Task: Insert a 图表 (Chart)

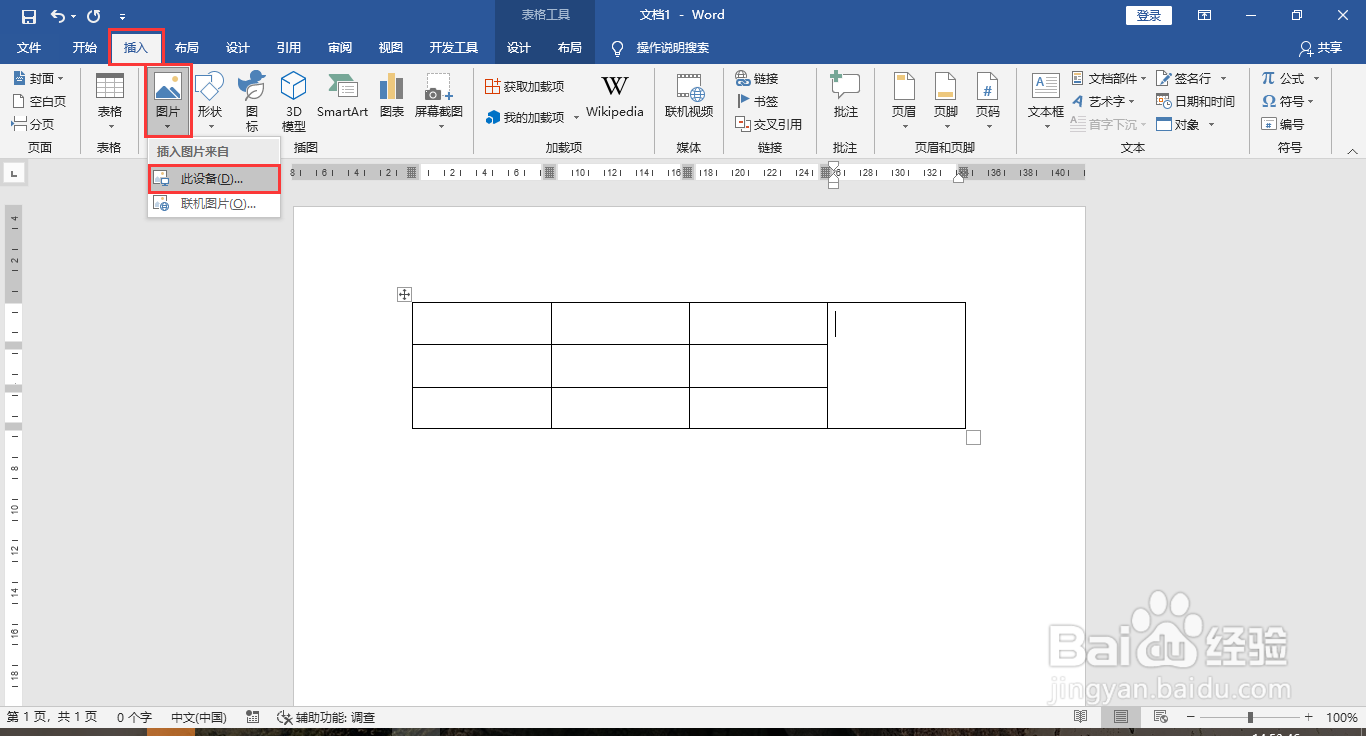Action: [391, 100]
